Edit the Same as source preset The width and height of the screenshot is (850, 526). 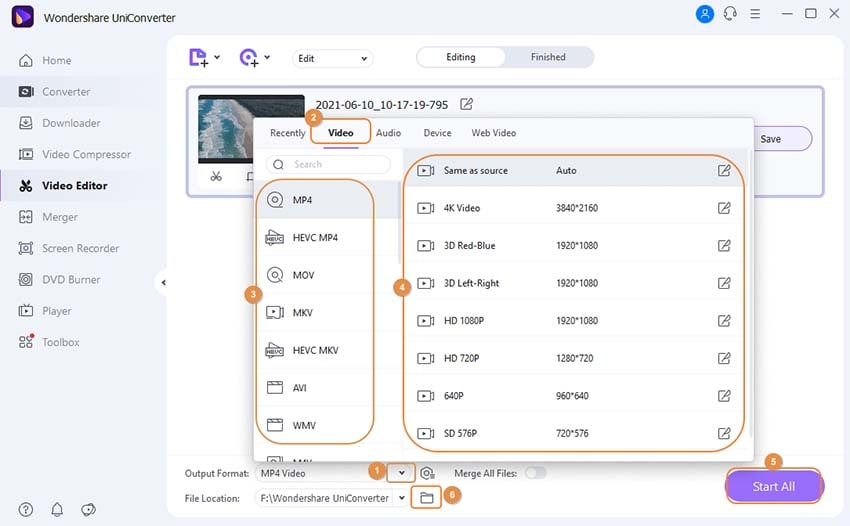(x=724, y=170)
